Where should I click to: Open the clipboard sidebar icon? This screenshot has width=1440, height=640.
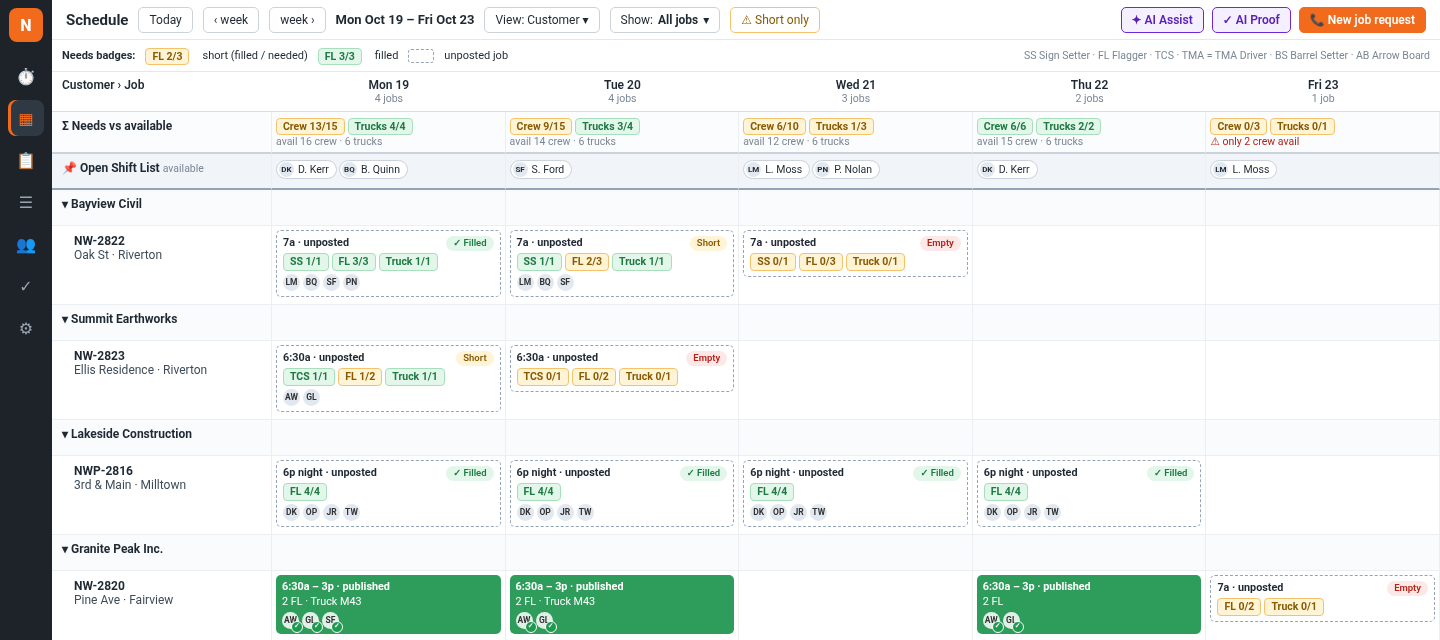pos(26,160)
